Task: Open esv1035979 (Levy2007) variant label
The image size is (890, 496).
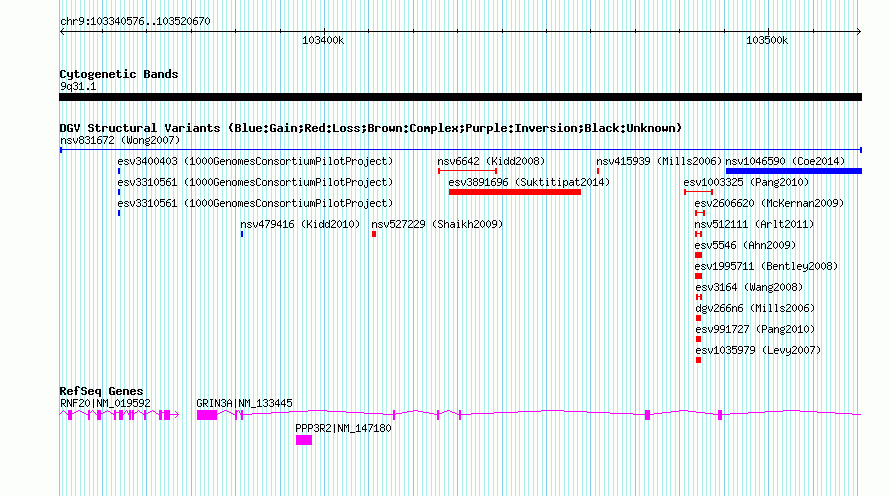Action: pos(758,350)
